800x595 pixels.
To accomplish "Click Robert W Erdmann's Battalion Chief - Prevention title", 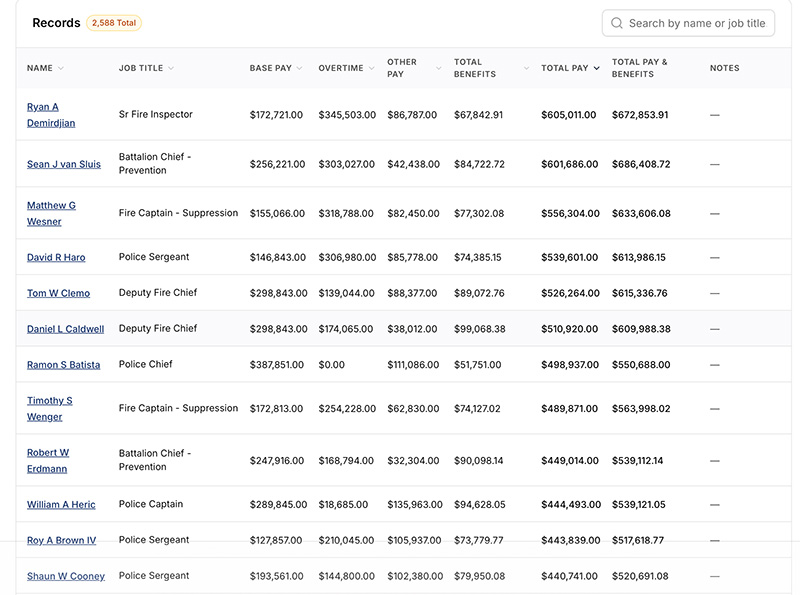I will coord(155,460).
